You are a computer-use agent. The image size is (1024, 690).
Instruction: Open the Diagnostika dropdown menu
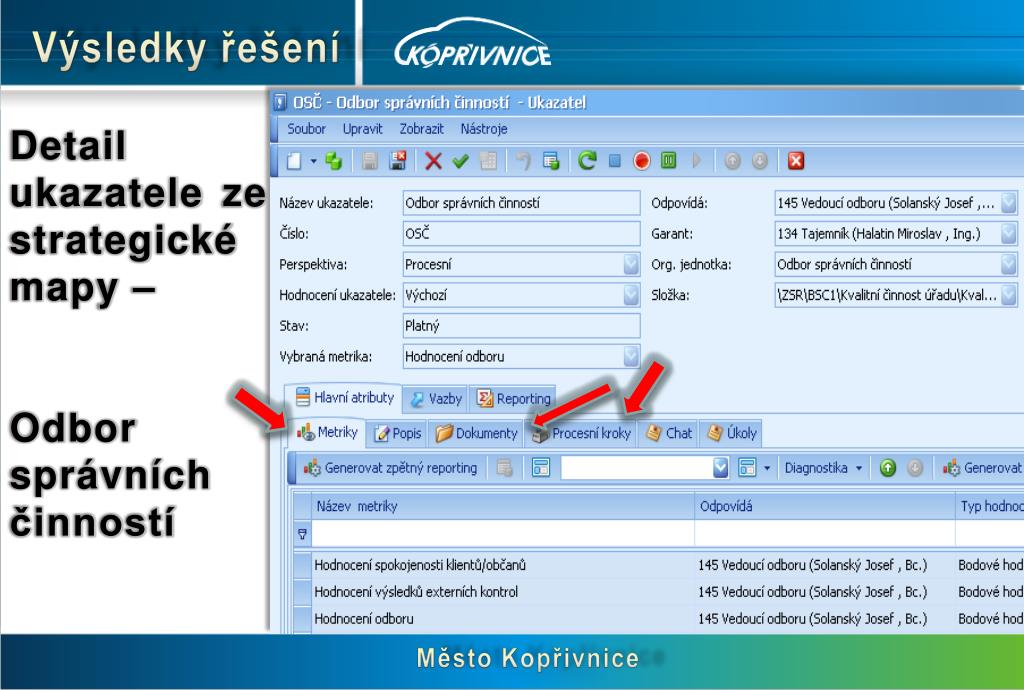(x=824, y=467)
